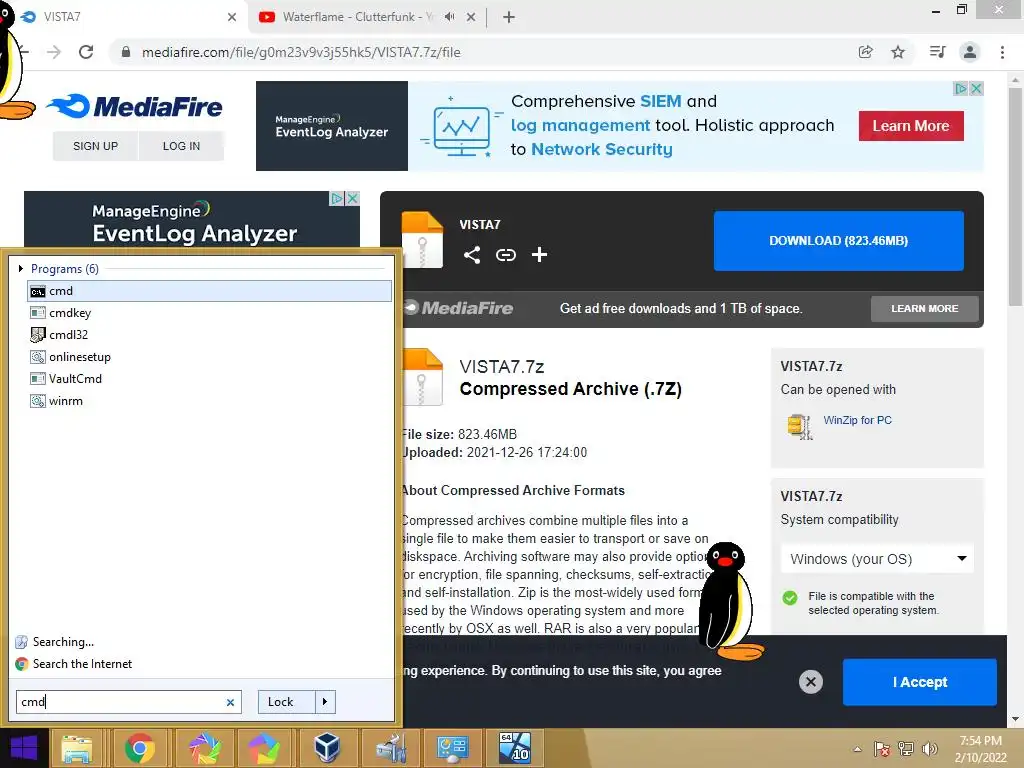Image resolution: width=1024 pixels, height=768 pixels.
Task: Open AdChoices info on the top banner
Action: tap(961, 88)
